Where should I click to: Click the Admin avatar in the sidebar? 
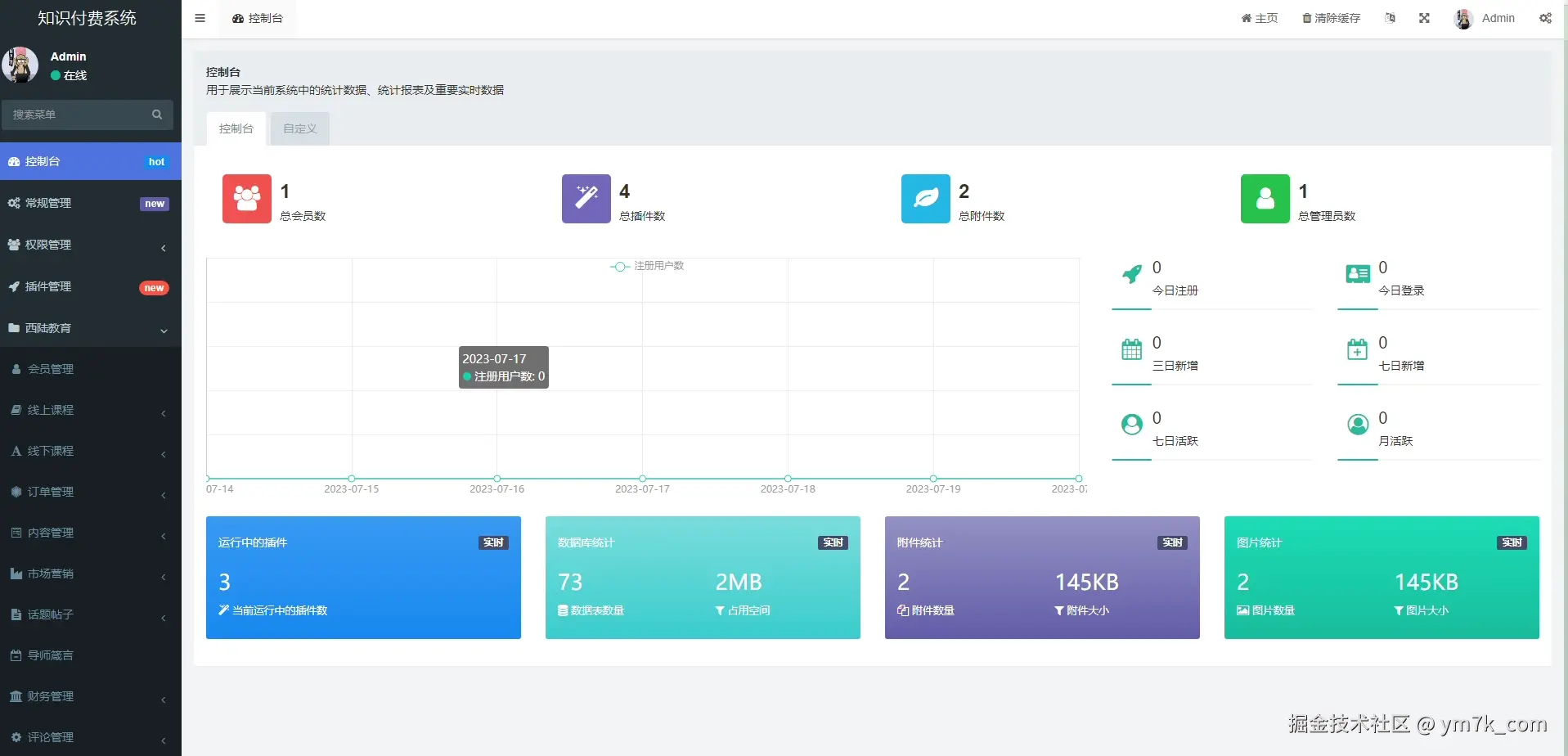[x=20, y=65]
